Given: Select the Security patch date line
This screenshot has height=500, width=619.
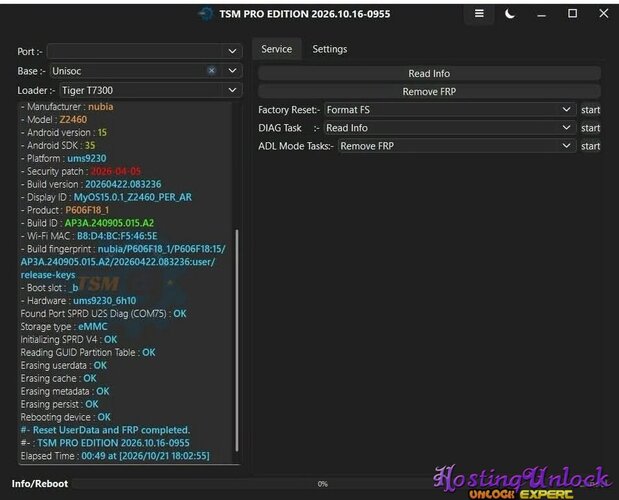Looking at the screenshot, I should tap(81, 171).
